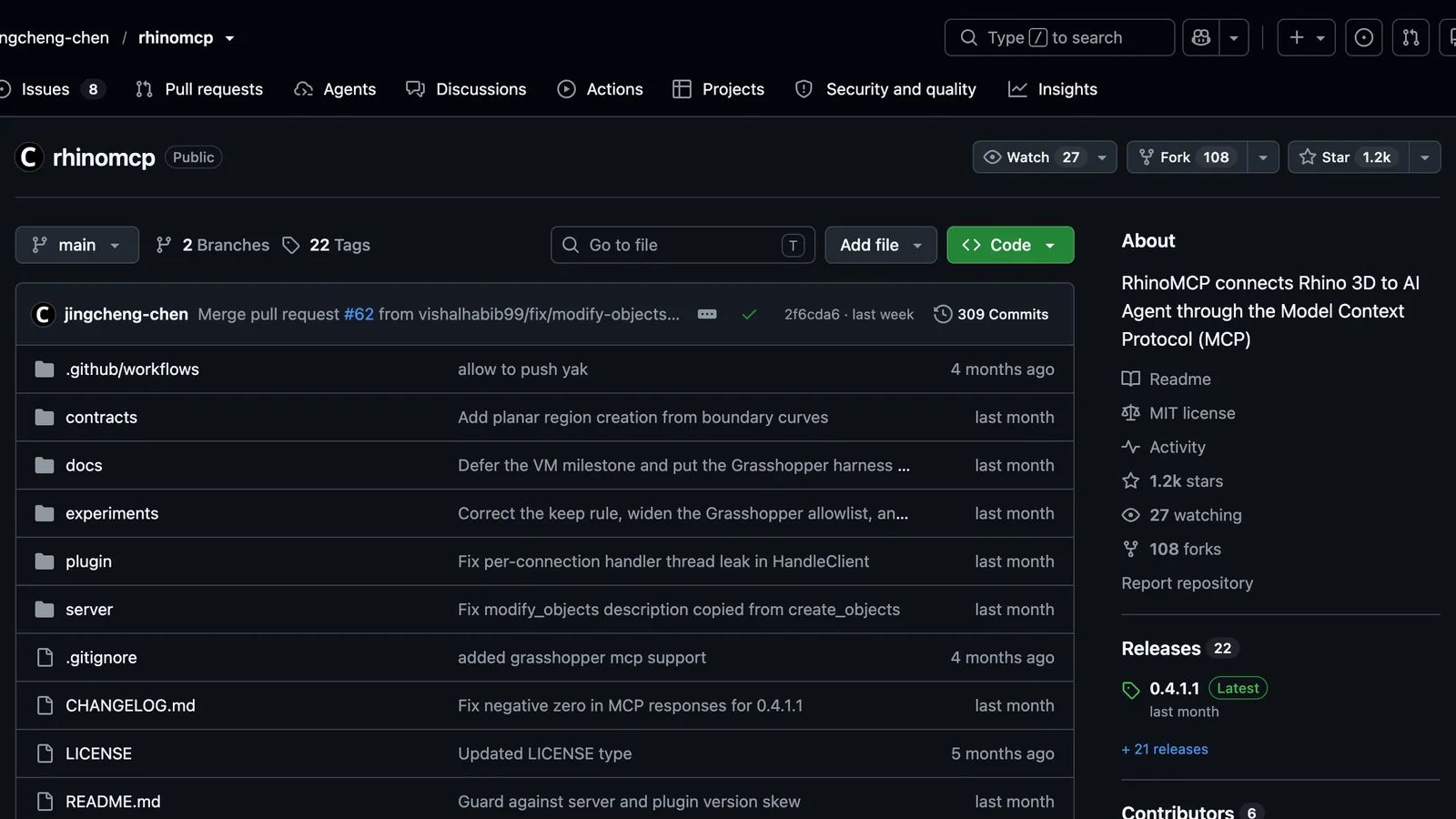
Task: Star the rhinomcp repository
Action: [x=1348, y=157]
